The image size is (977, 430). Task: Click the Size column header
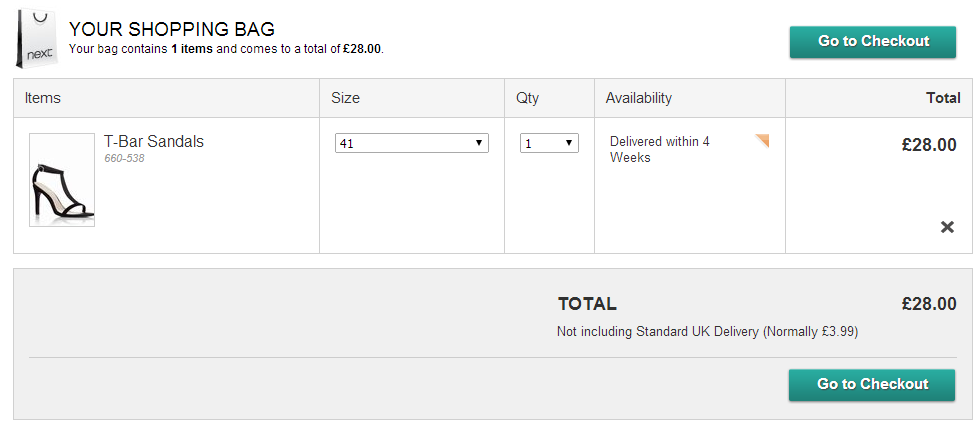[x=345, y=98]
